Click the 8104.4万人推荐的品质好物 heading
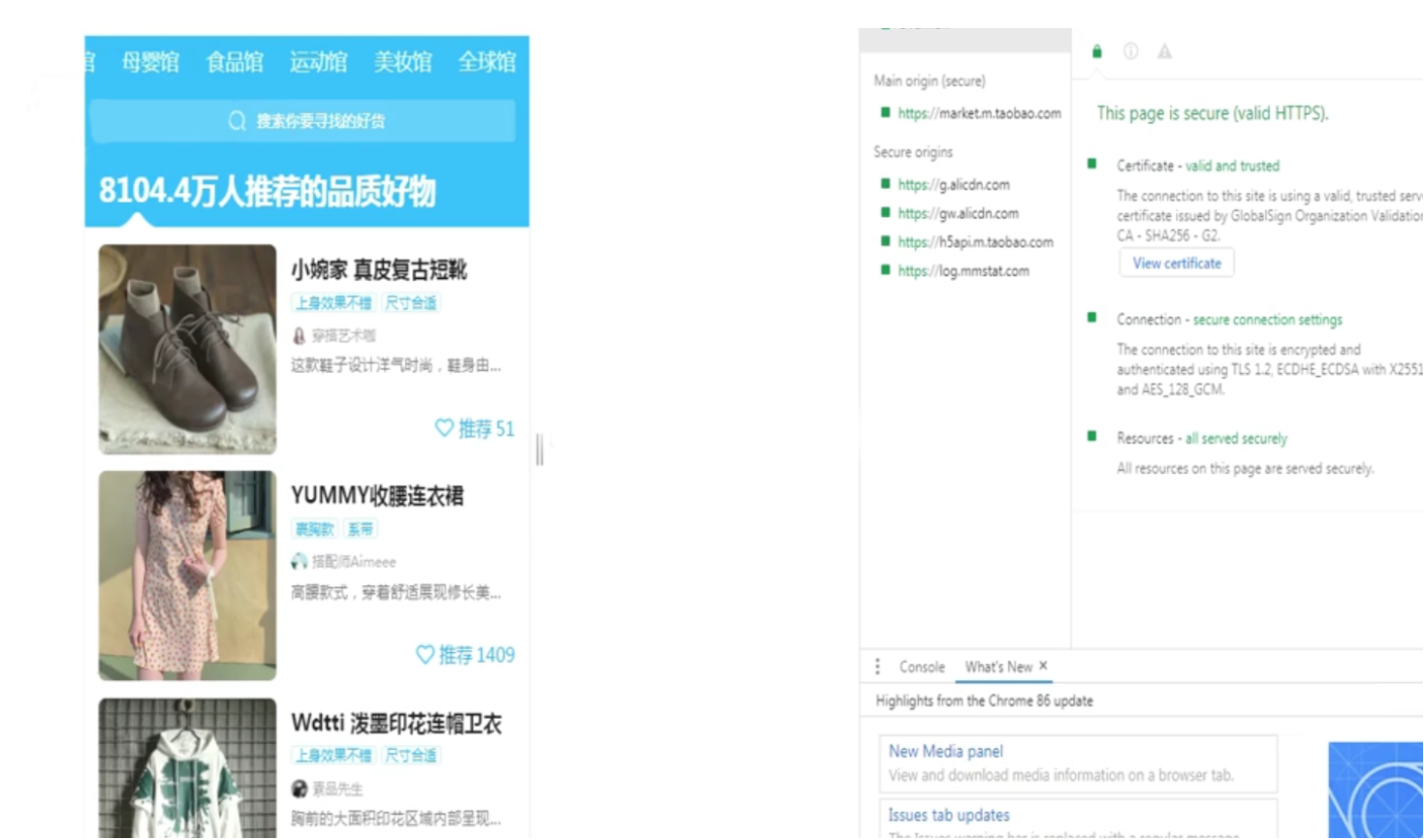The height and width of the screenshot is (840, 1424). coord(268,192)
